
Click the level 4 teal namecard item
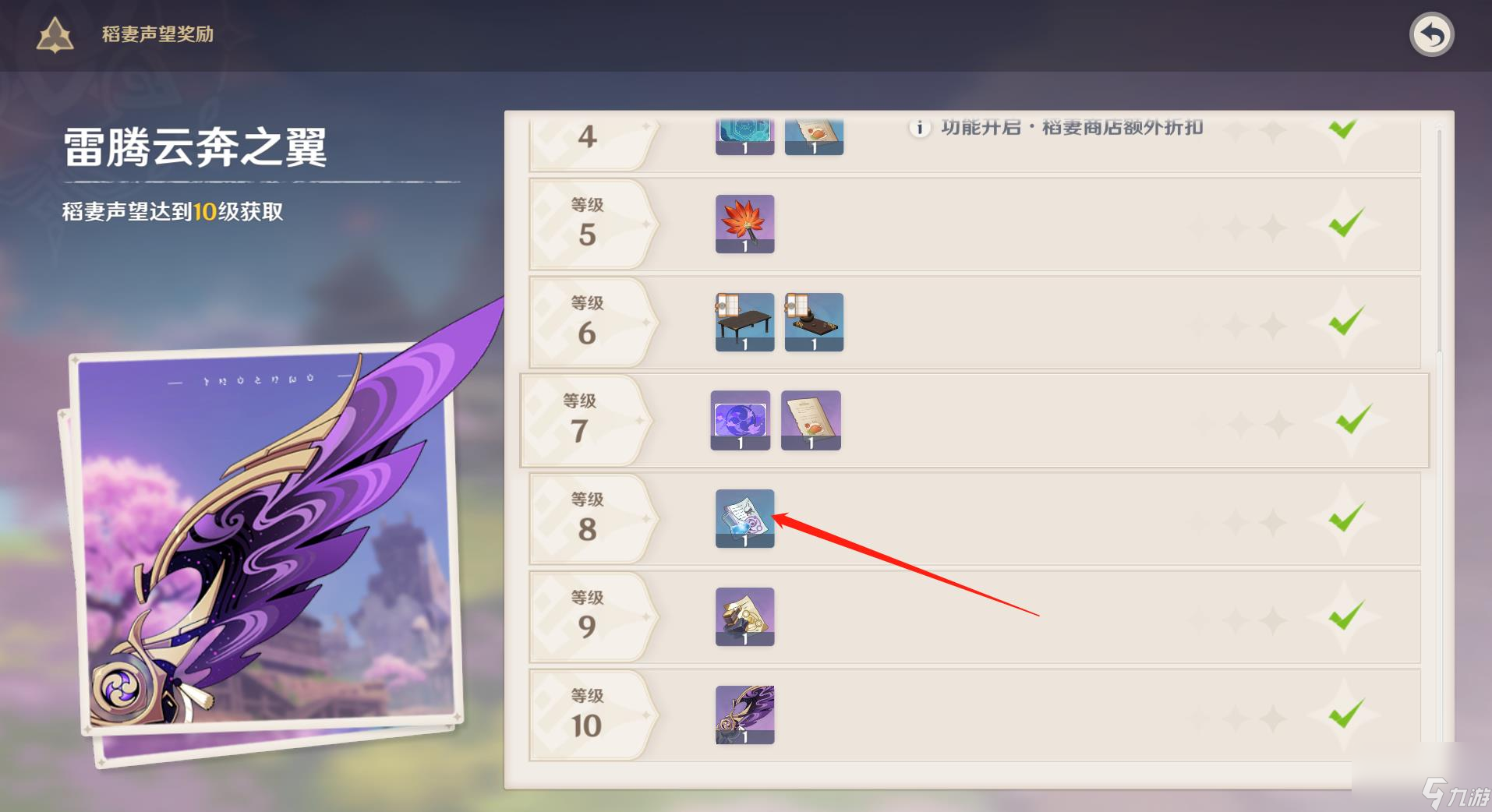click(x=744, y=137)
